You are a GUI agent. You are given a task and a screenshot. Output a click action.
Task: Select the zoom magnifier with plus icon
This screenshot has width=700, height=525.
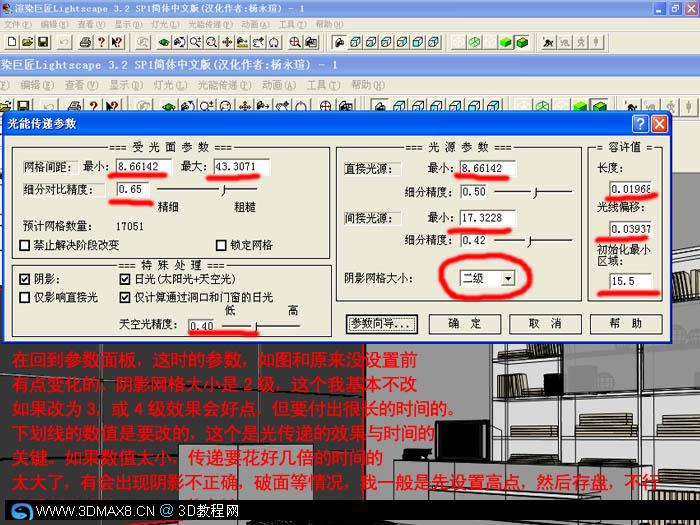(195, 42)
